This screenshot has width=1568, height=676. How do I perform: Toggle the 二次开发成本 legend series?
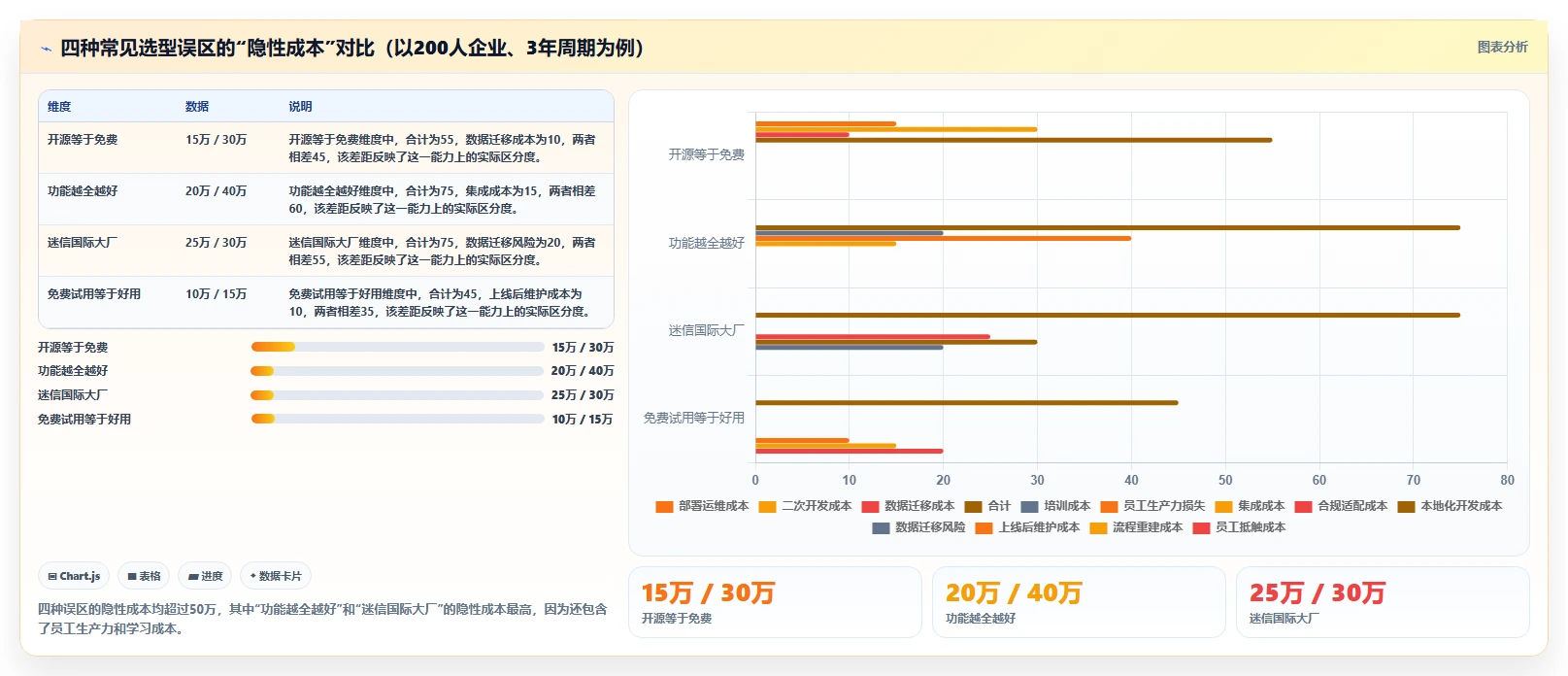(x=805, y=506)
